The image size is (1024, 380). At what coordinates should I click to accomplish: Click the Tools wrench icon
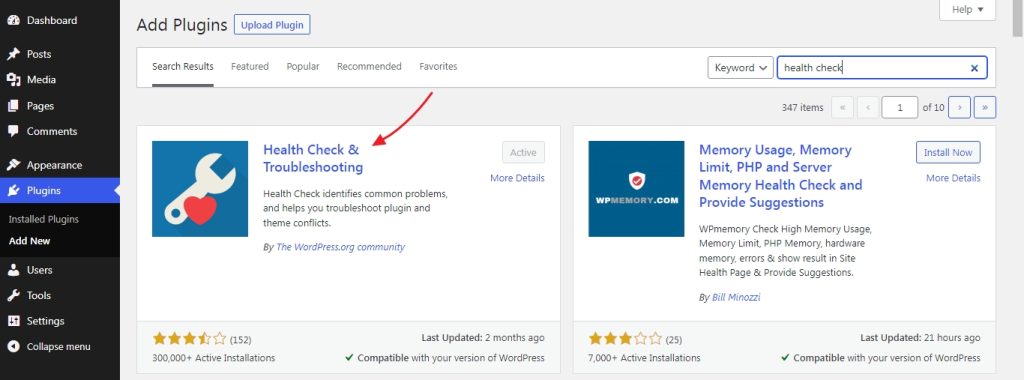click(14, 295)
